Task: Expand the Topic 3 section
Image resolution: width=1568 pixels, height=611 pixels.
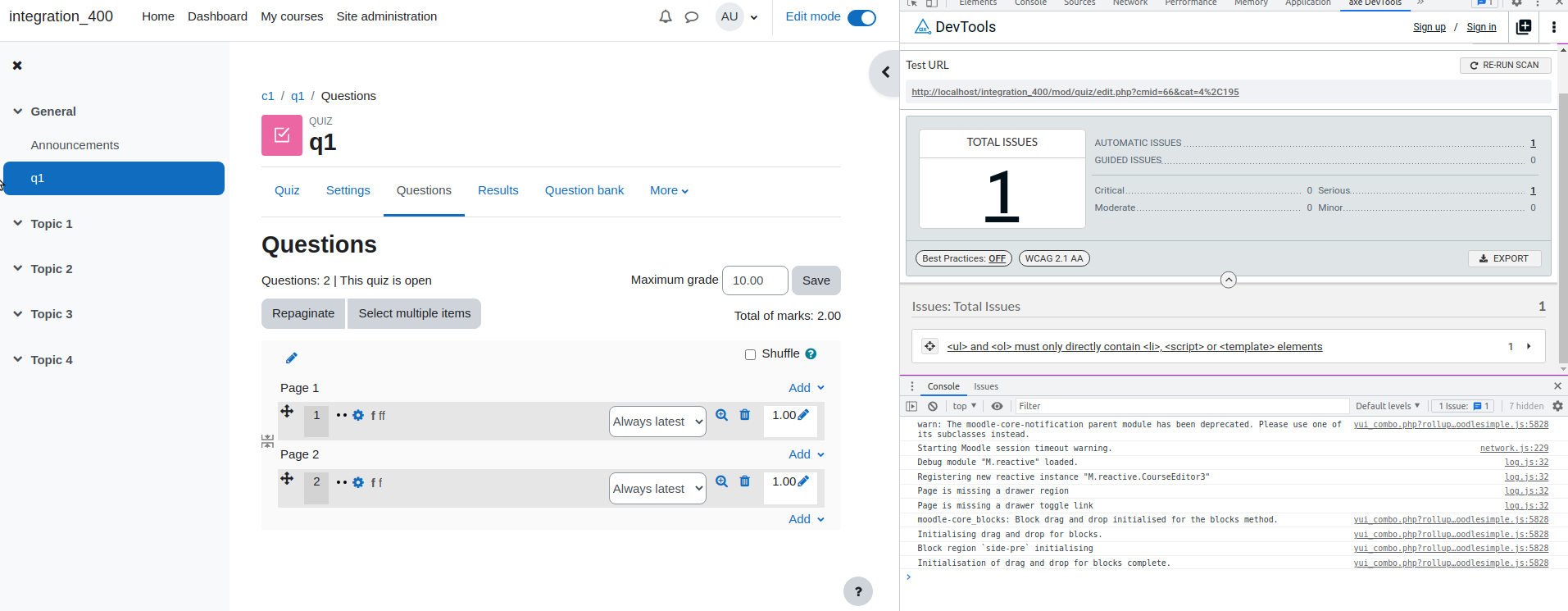Action: 17,313
